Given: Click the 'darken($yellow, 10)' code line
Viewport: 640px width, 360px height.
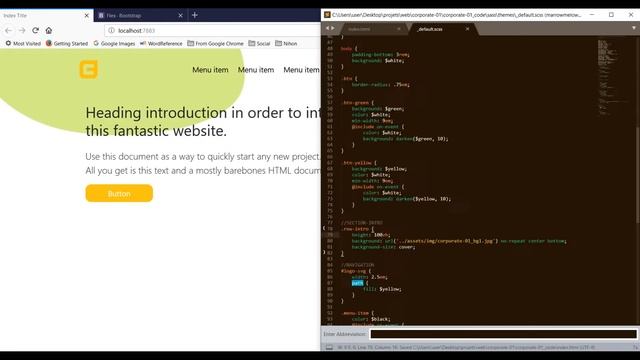Looking at the screenshot, I should click(x=407, y=199).
